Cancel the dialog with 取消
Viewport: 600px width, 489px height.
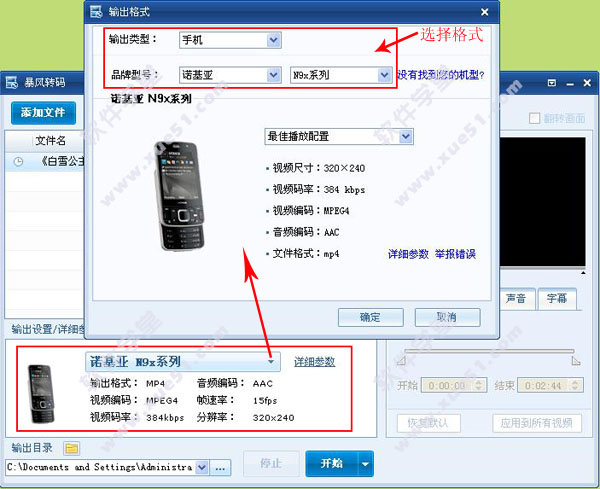(447, 317)
